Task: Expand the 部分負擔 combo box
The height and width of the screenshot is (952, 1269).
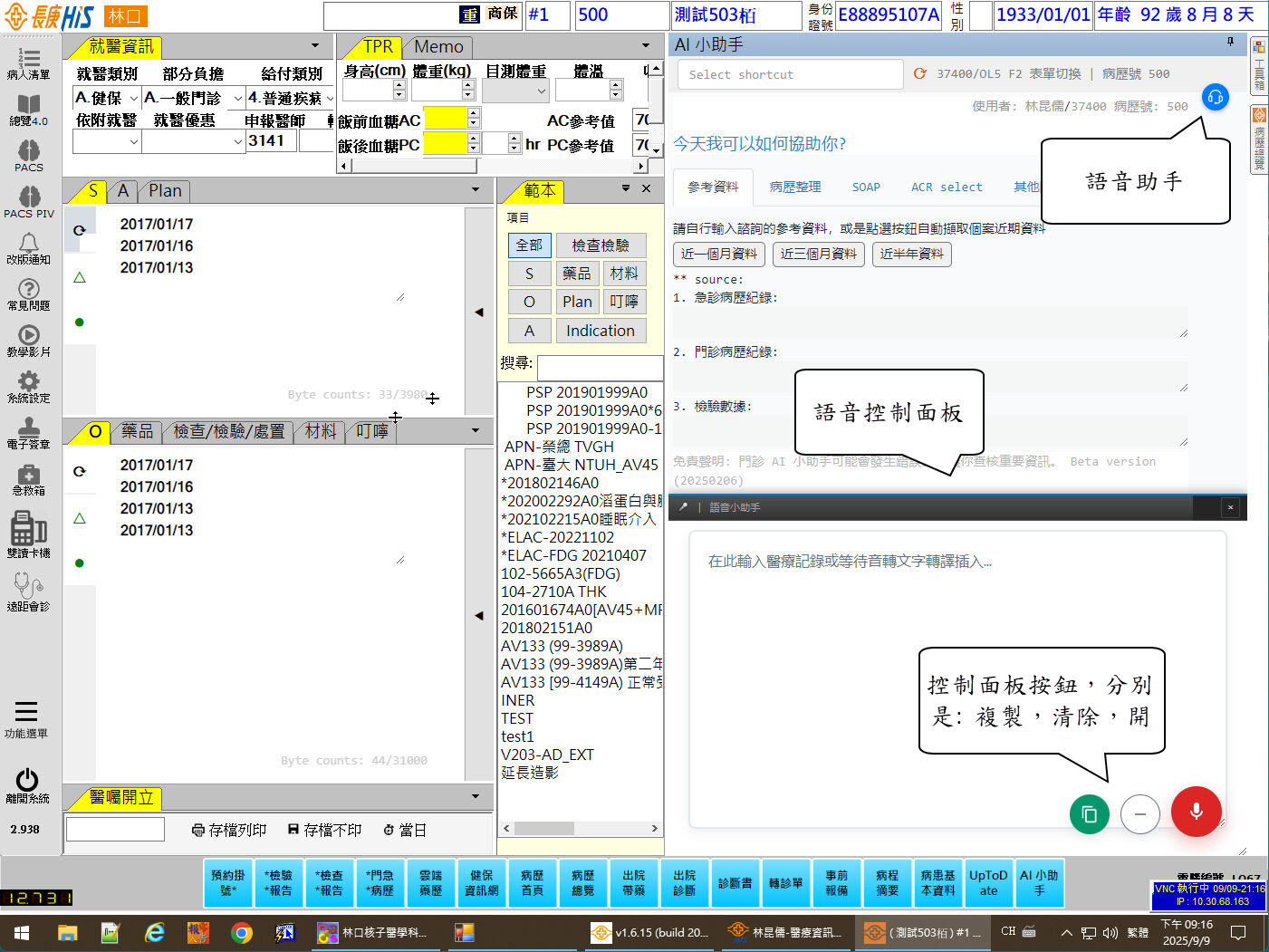Action: click(x=193, y=98)
